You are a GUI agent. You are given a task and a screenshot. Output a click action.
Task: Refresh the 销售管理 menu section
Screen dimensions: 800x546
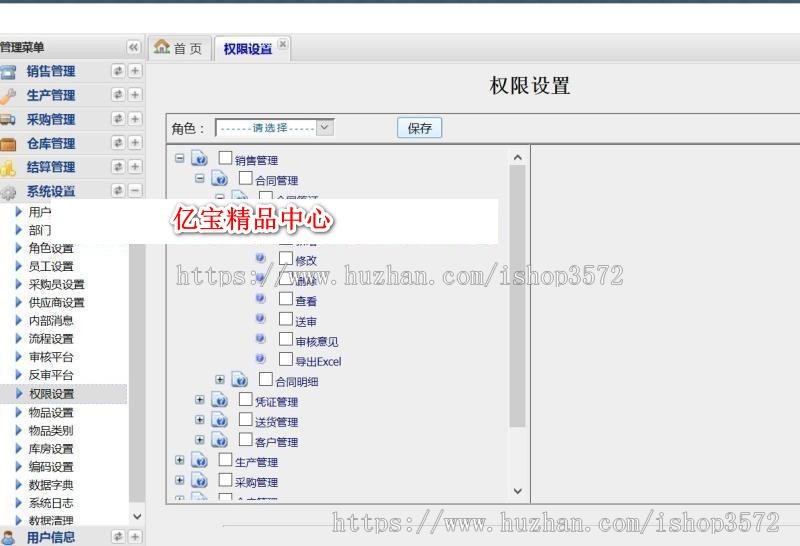tap(118, 71)
